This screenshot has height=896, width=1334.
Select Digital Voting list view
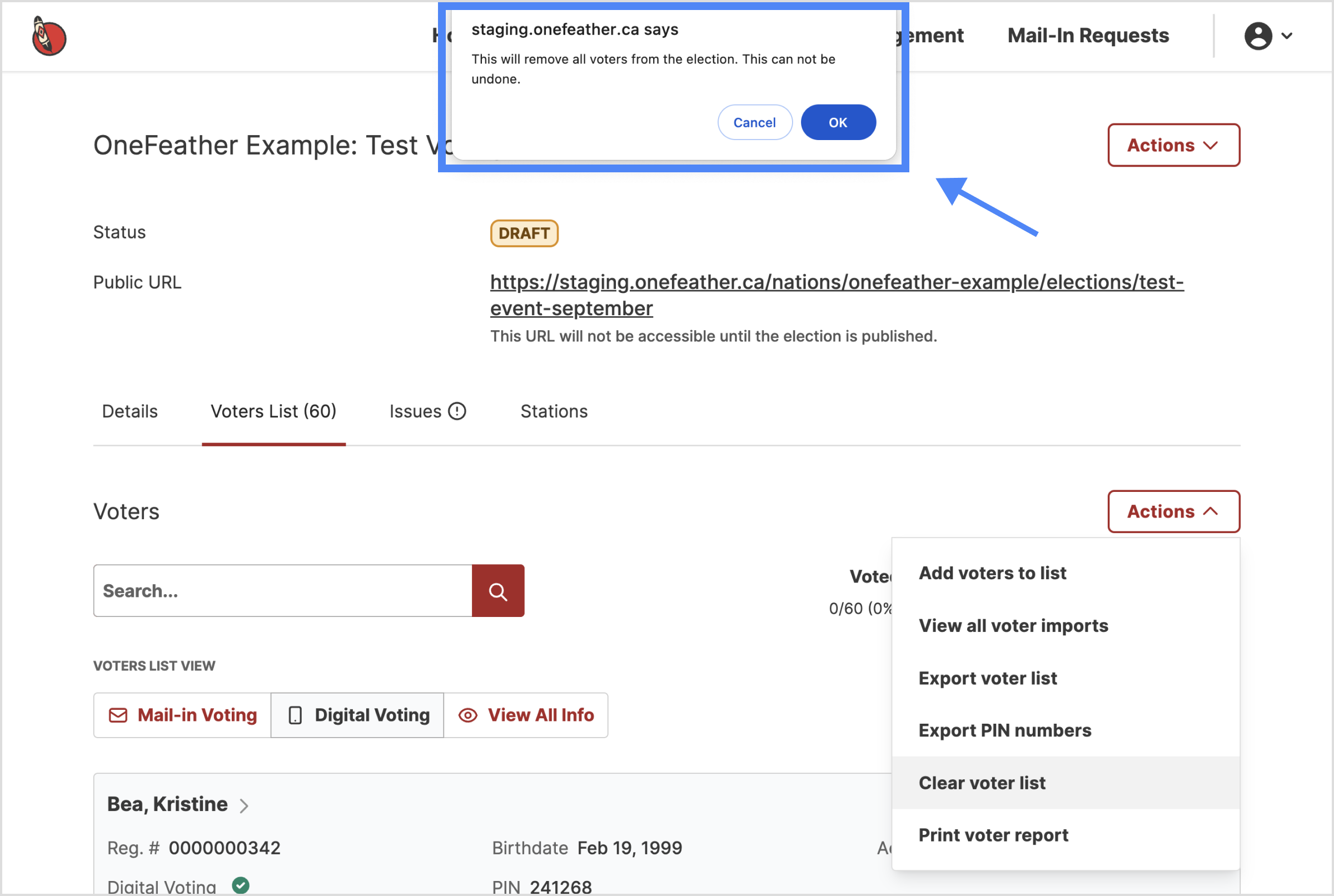(357, 715)
